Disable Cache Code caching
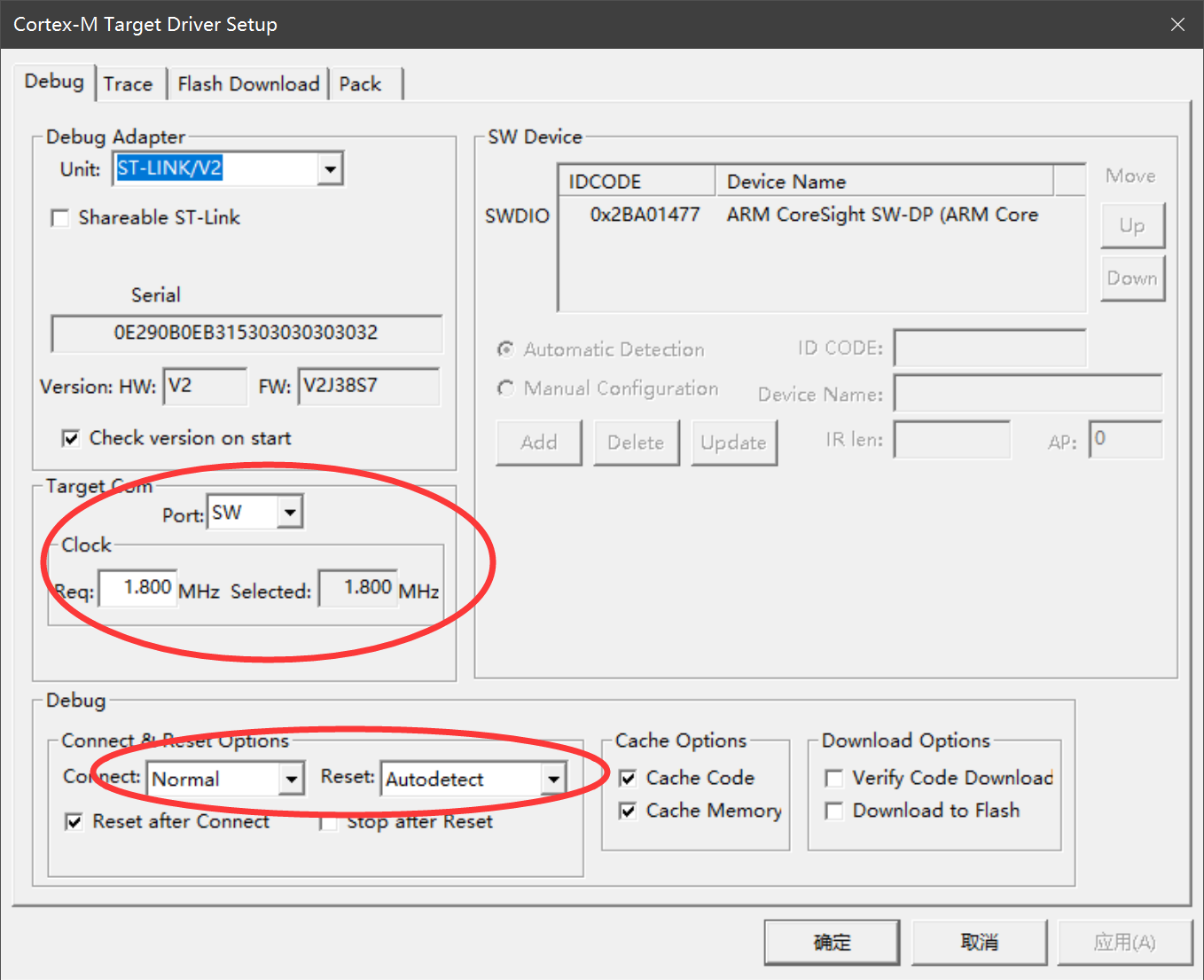Viewport: 1204px width, 980px height. point(628,778)
